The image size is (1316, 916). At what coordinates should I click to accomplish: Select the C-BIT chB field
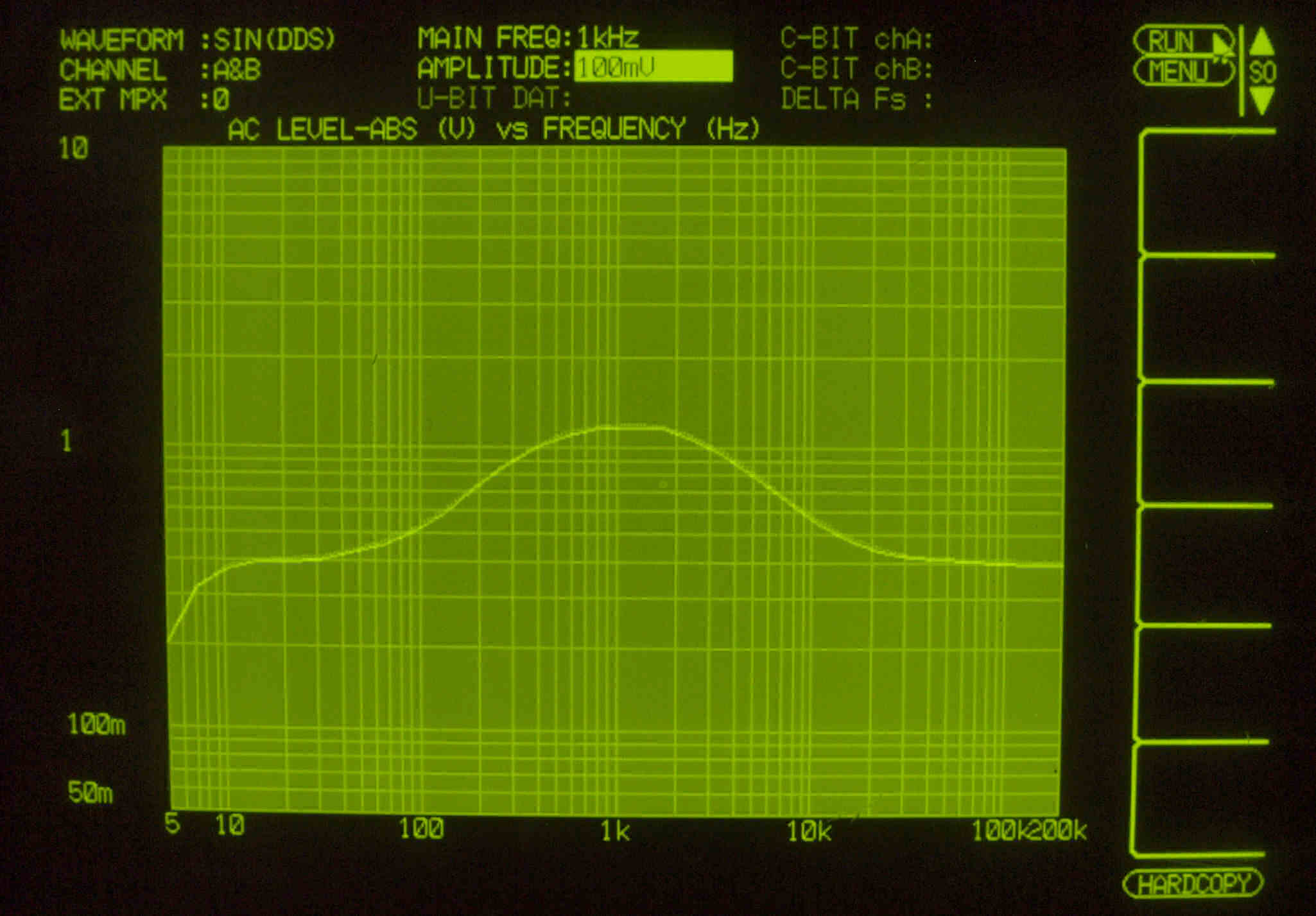pyautogui.click(x=856, y=69)
